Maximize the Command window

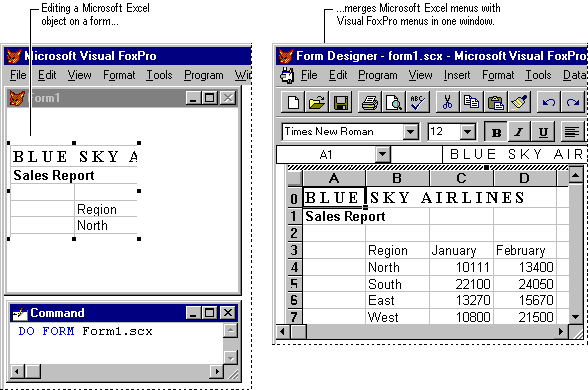click(x=210, y=313)
